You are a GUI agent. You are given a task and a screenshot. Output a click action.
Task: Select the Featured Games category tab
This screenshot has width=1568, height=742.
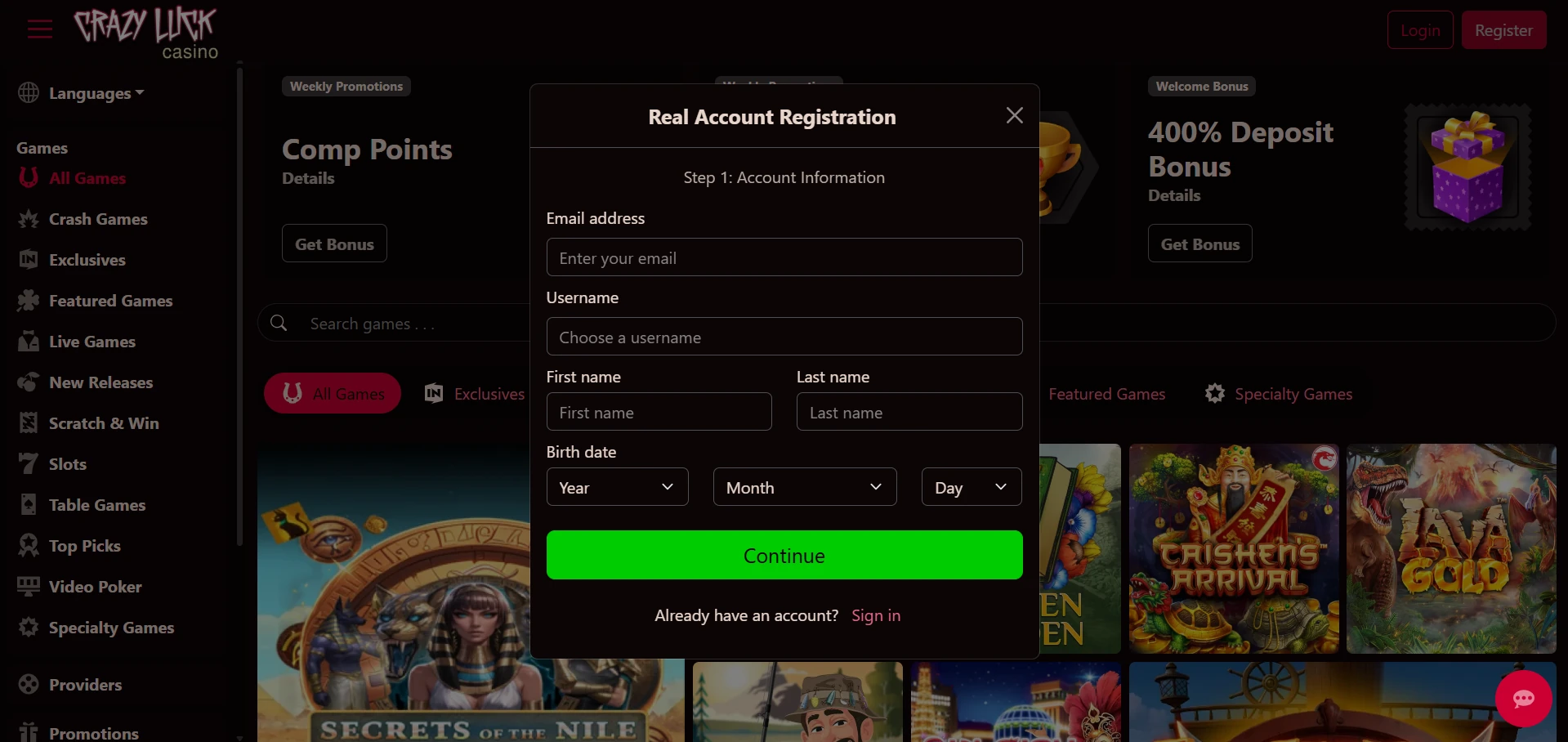pos(1106,394)
